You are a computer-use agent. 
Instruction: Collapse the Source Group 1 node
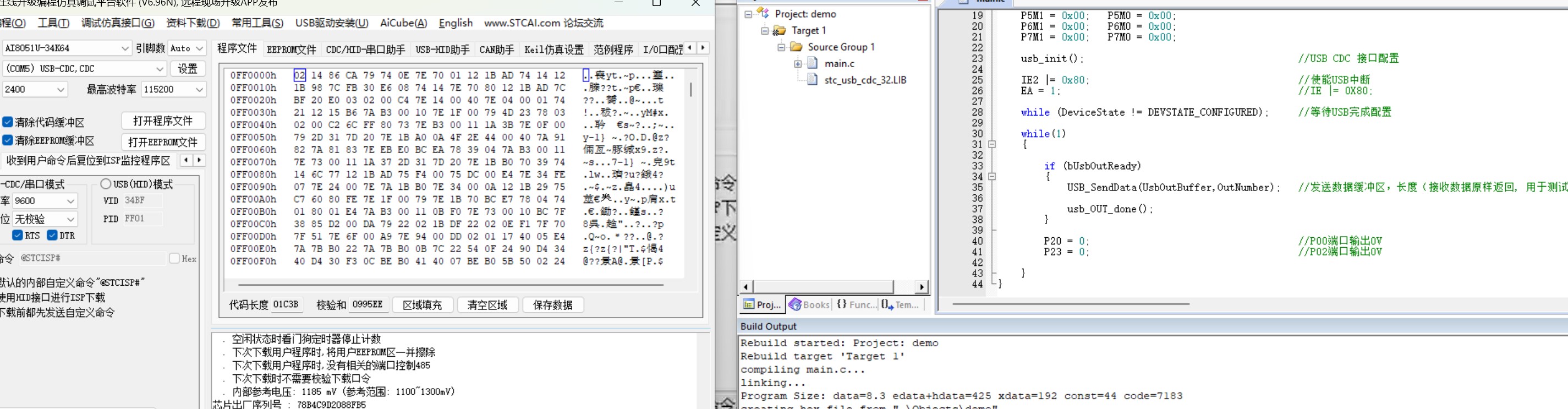point(781,47)
